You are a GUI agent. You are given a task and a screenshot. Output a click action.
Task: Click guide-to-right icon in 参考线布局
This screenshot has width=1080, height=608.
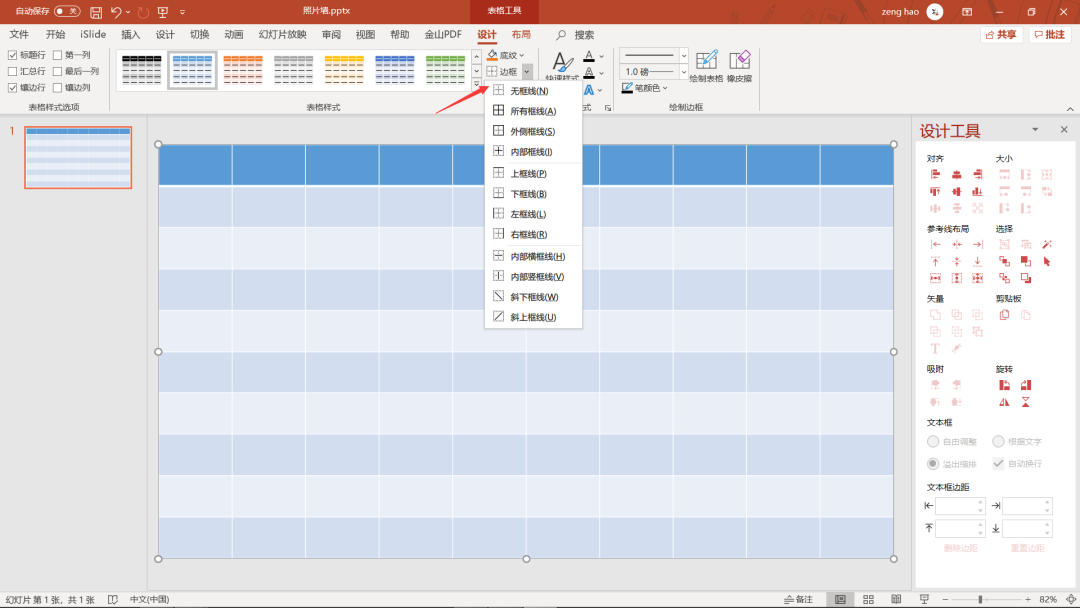click(977, 244)
